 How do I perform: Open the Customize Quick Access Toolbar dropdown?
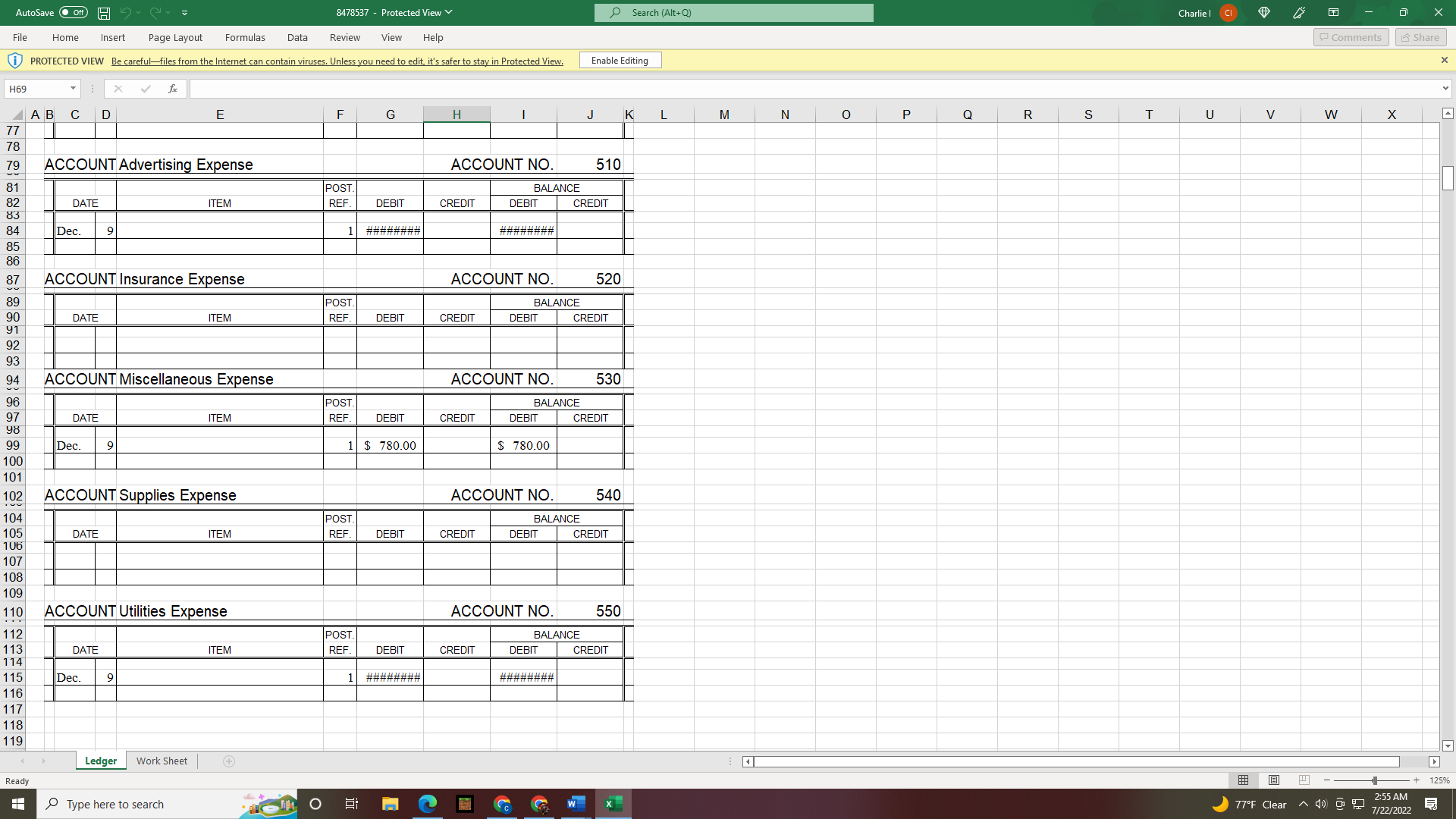pos(184,12)
